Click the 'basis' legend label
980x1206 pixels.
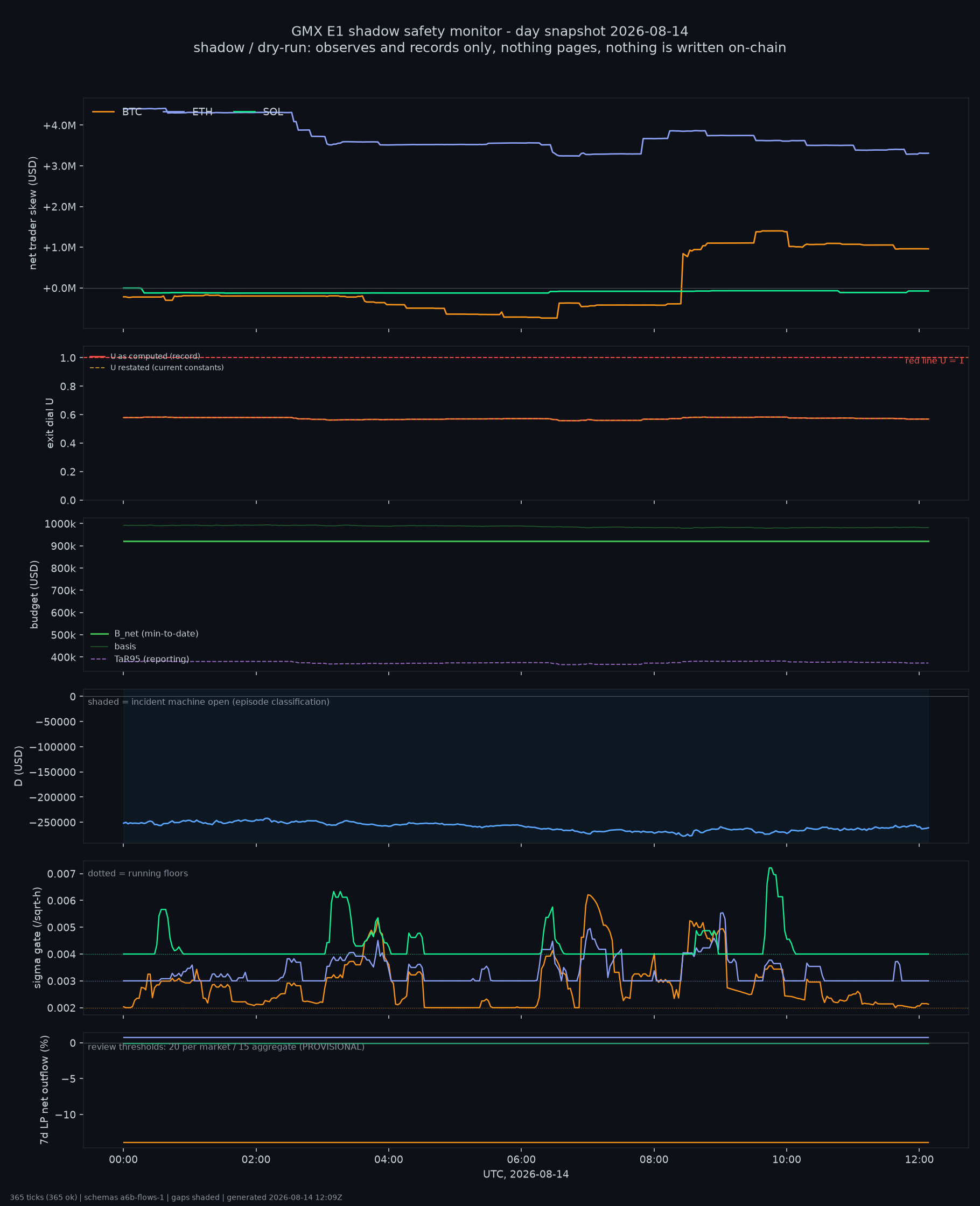tap(125, 646)
